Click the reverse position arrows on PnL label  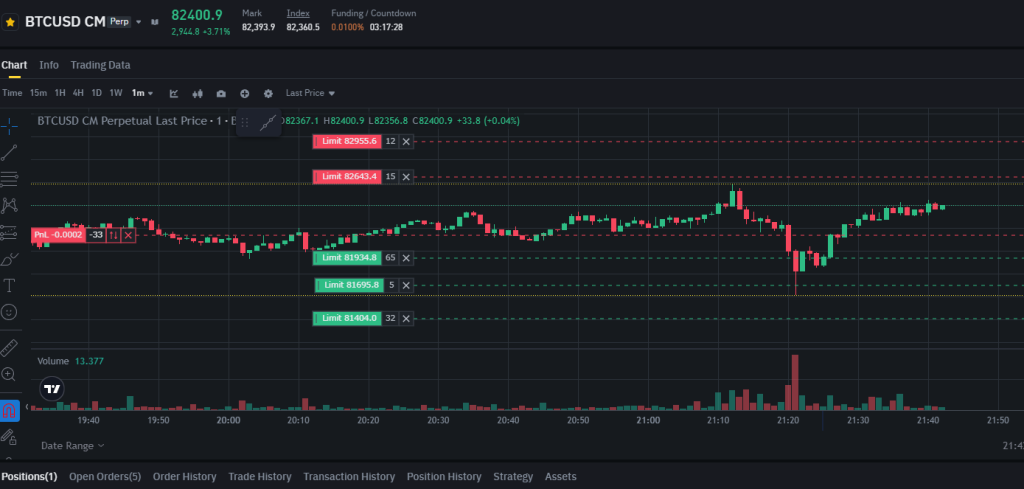114,235
